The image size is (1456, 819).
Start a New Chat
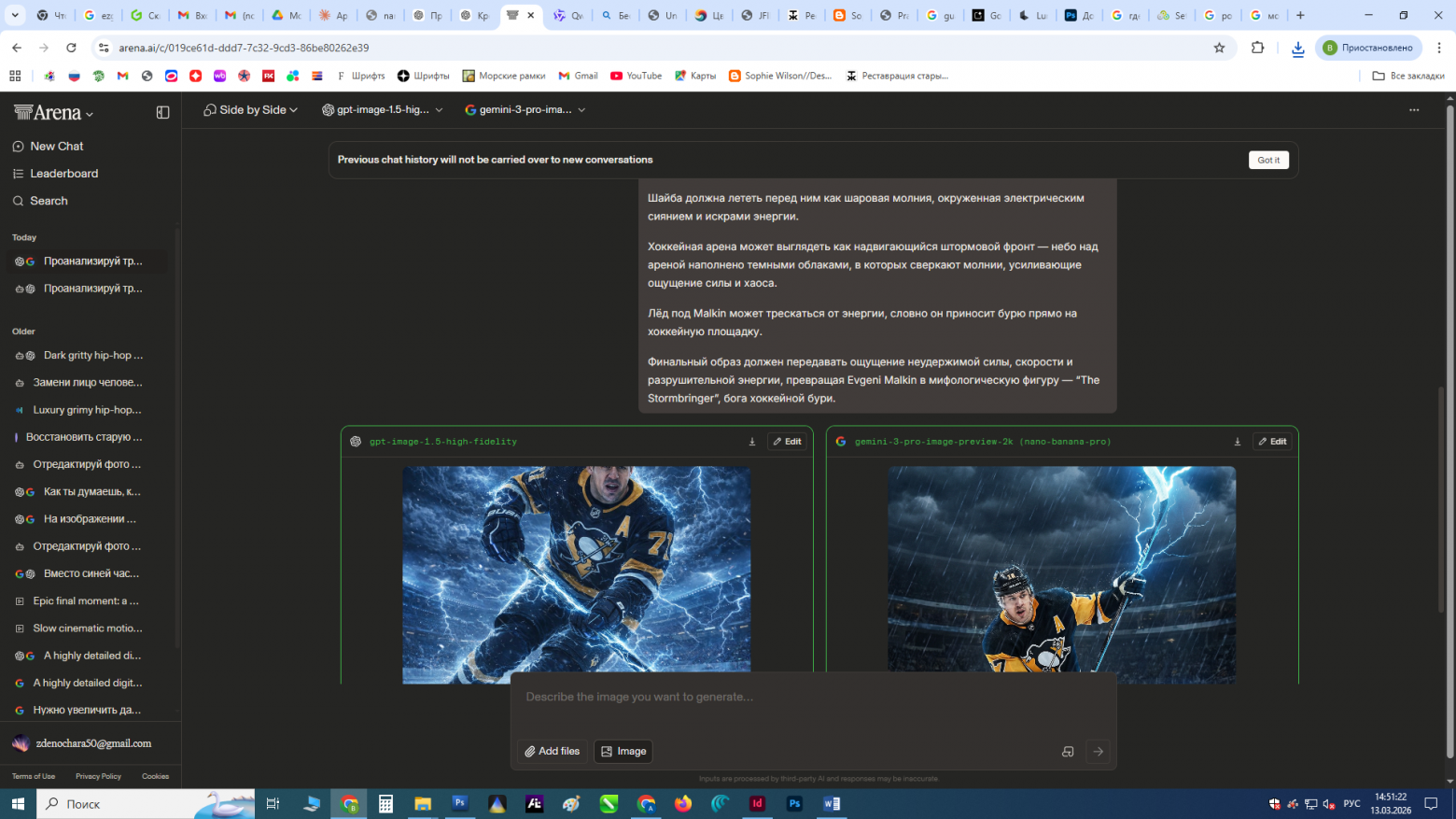(55, 146)
